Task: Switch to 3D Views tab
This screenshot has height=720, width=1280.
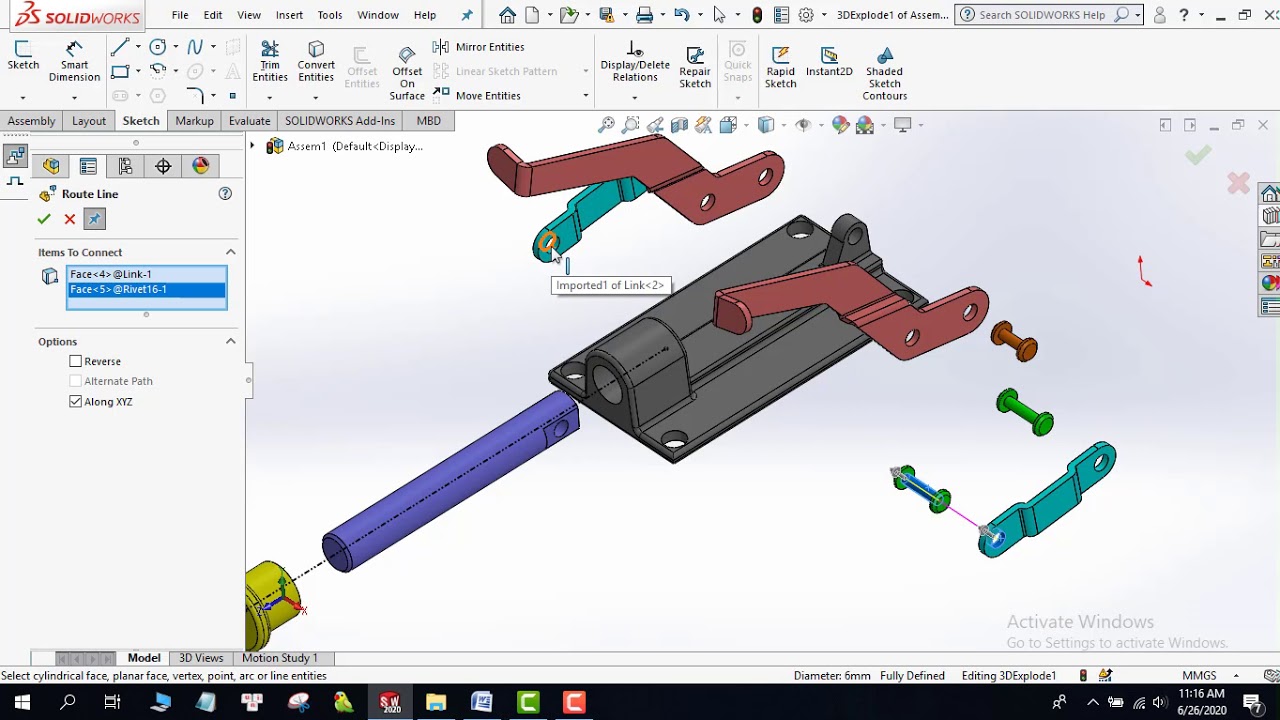Action: point(201,658)
